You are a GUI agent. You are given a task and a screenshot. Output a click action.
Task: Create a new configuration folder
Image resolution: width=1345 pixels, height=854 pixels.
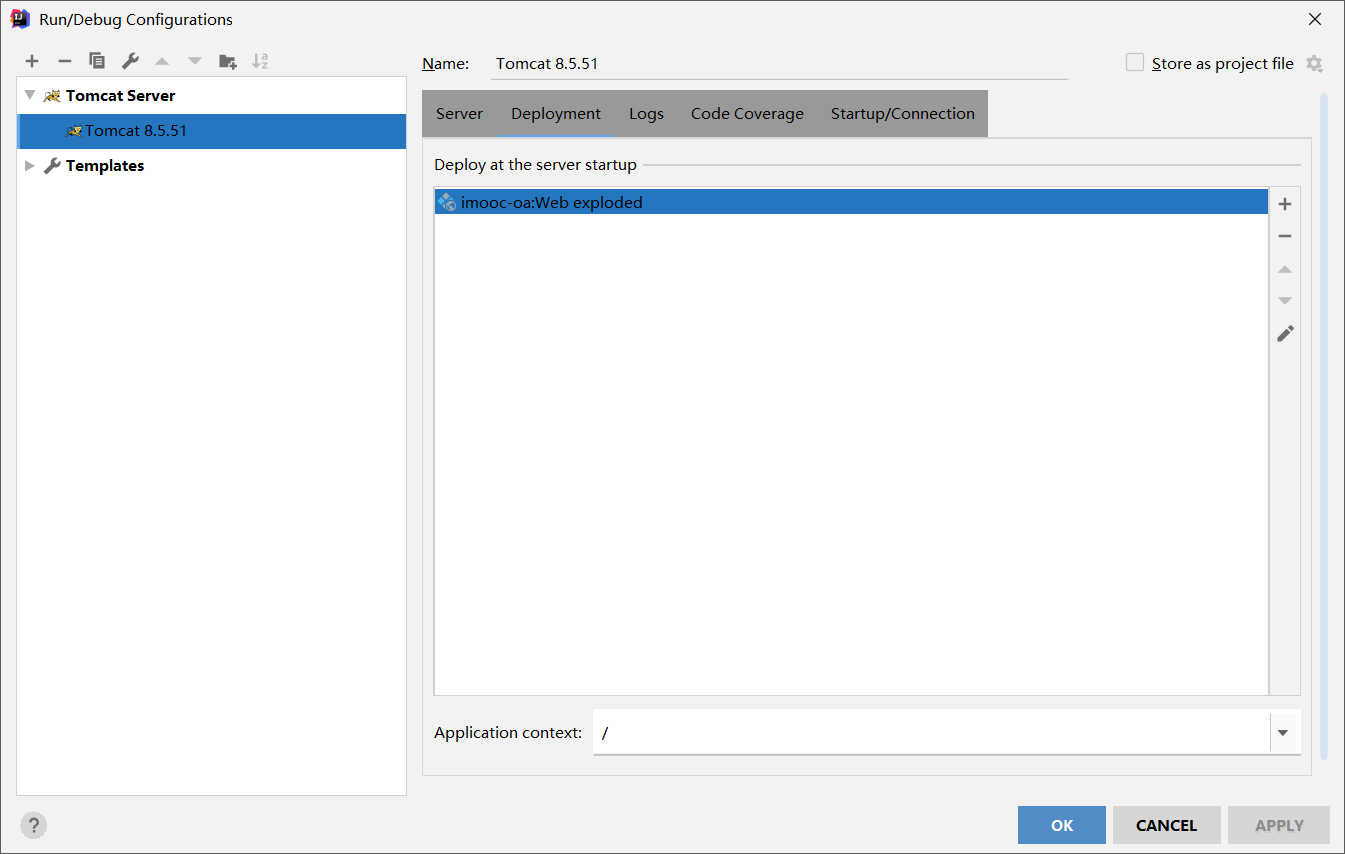228,61
